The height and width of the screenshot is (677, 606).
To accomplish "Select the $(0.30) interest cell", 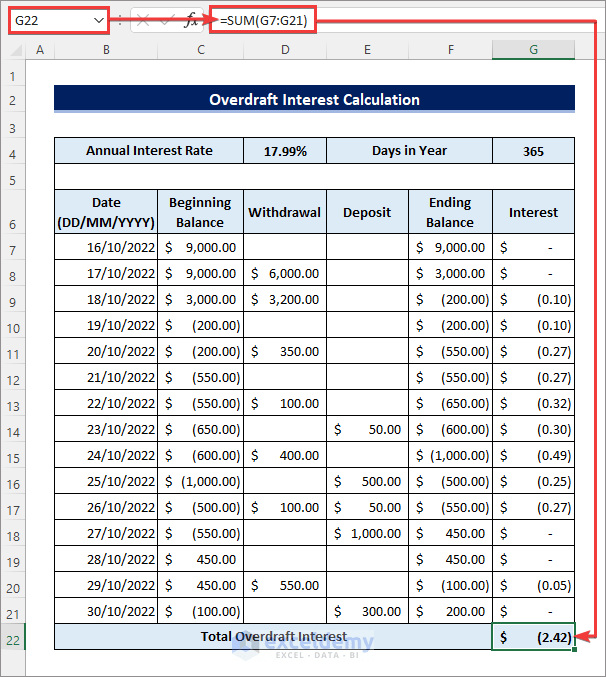I will [533, 429].
